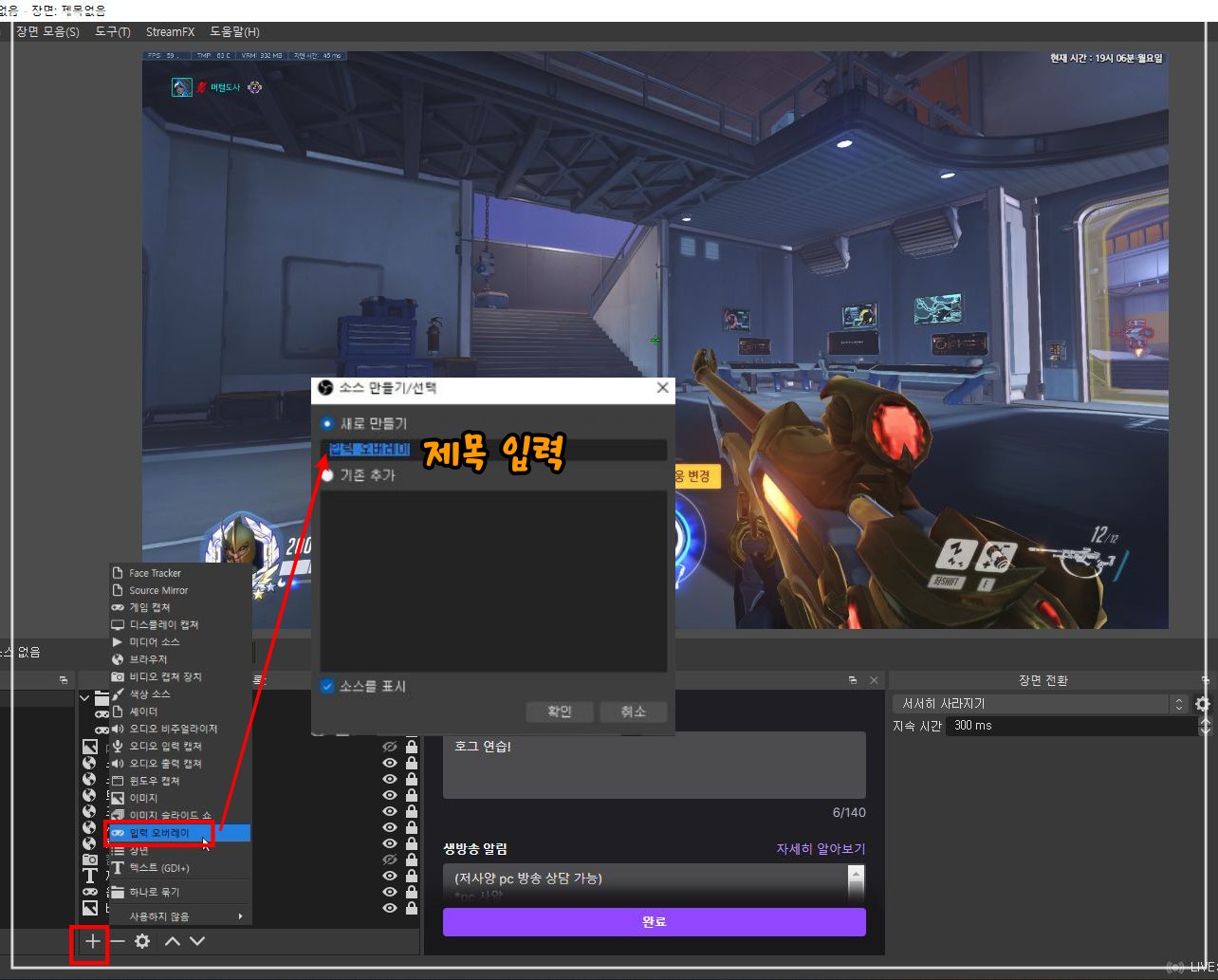This screenshot has width=1218, height=980.
Task: Open source properties gear in the sources toolbar
Action: (x=142, y=941)
